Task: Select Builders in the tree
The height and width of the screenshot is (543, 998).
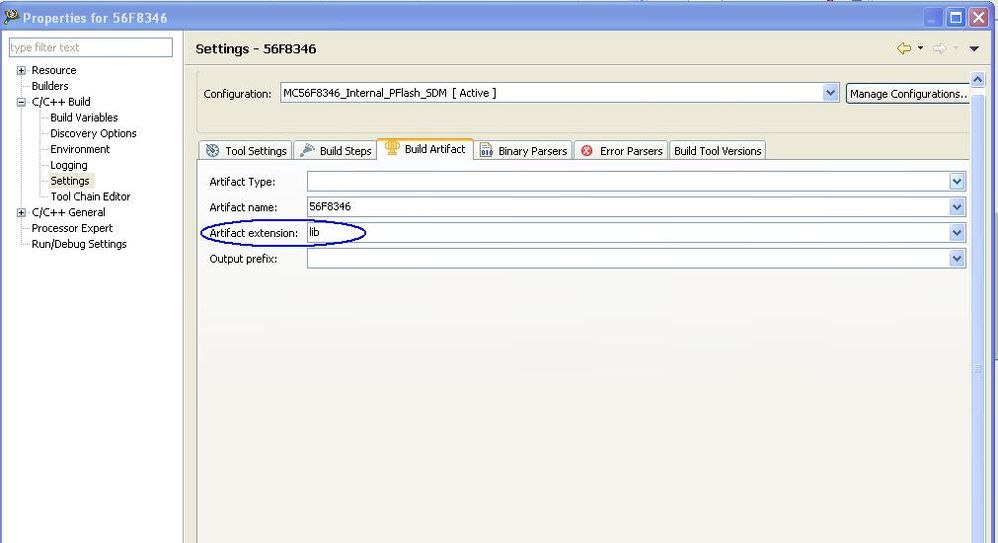Action: coord(50,86)
